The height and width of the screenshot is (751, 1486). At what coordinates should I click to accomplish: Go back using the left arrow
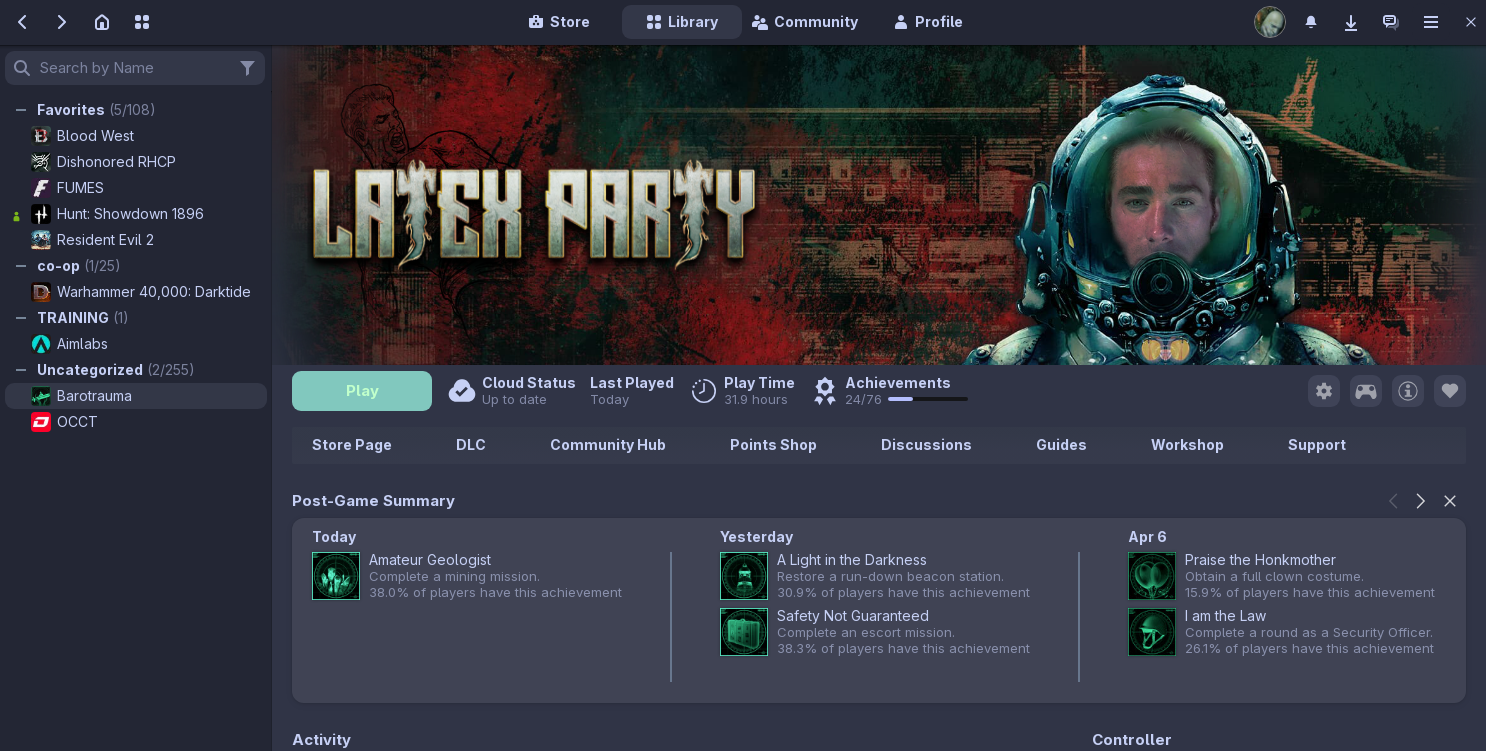point(22,22)
